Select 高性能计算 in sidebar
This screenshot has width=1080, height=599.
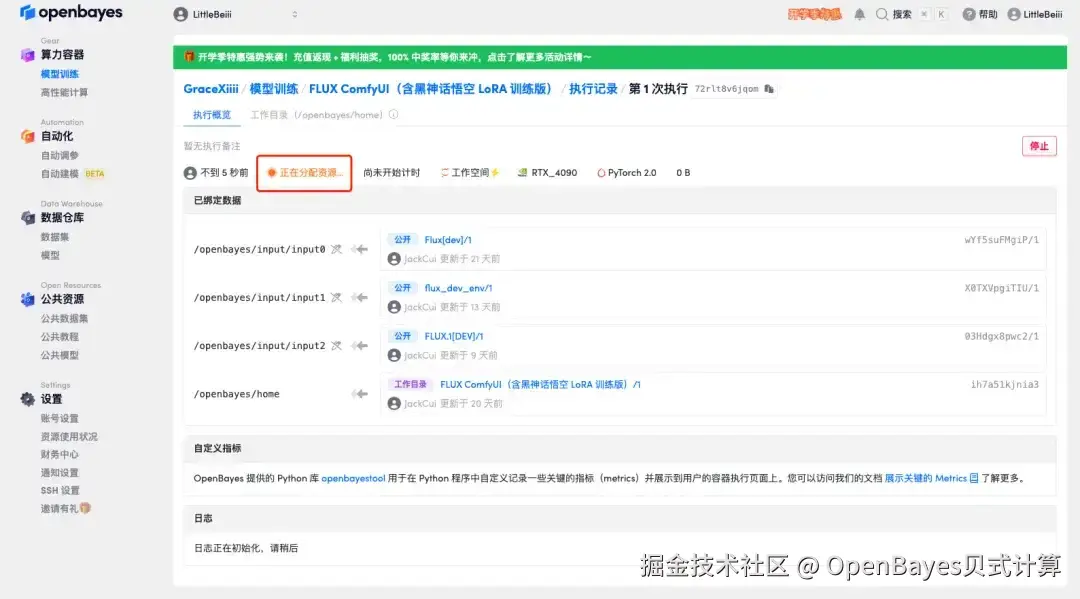coord(64,92)
